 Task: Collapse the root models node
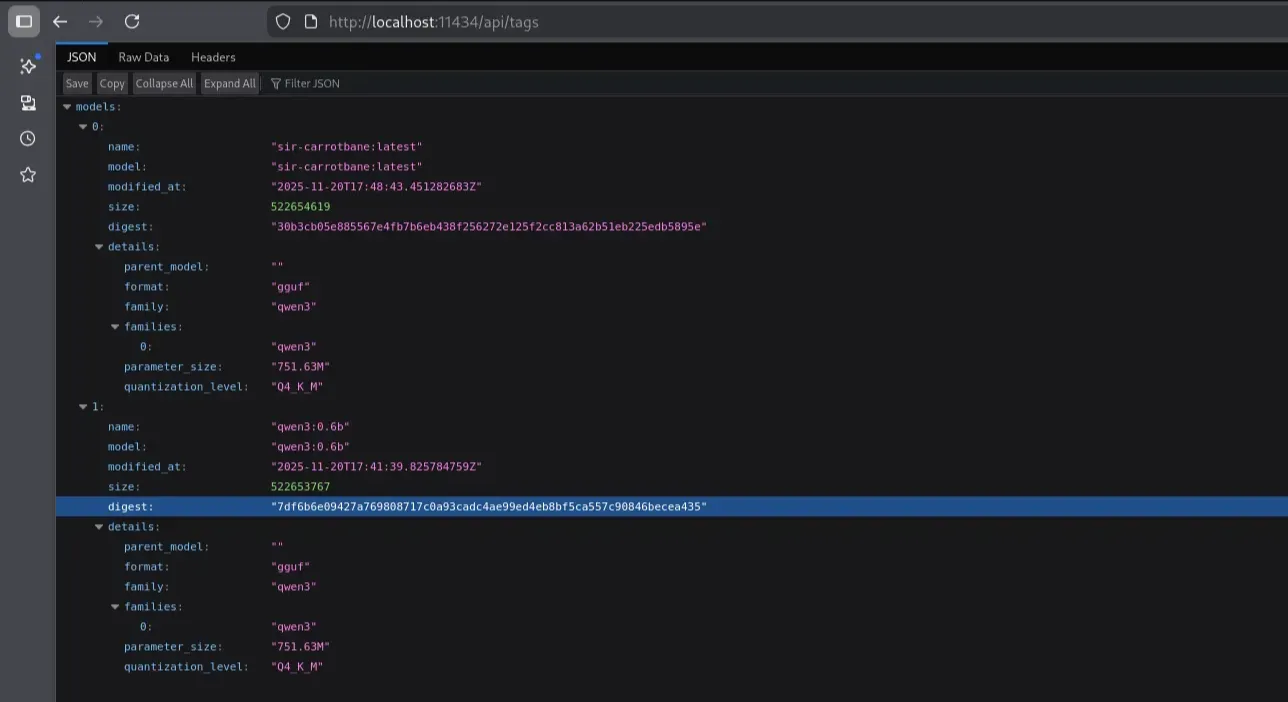pos(67,107)
